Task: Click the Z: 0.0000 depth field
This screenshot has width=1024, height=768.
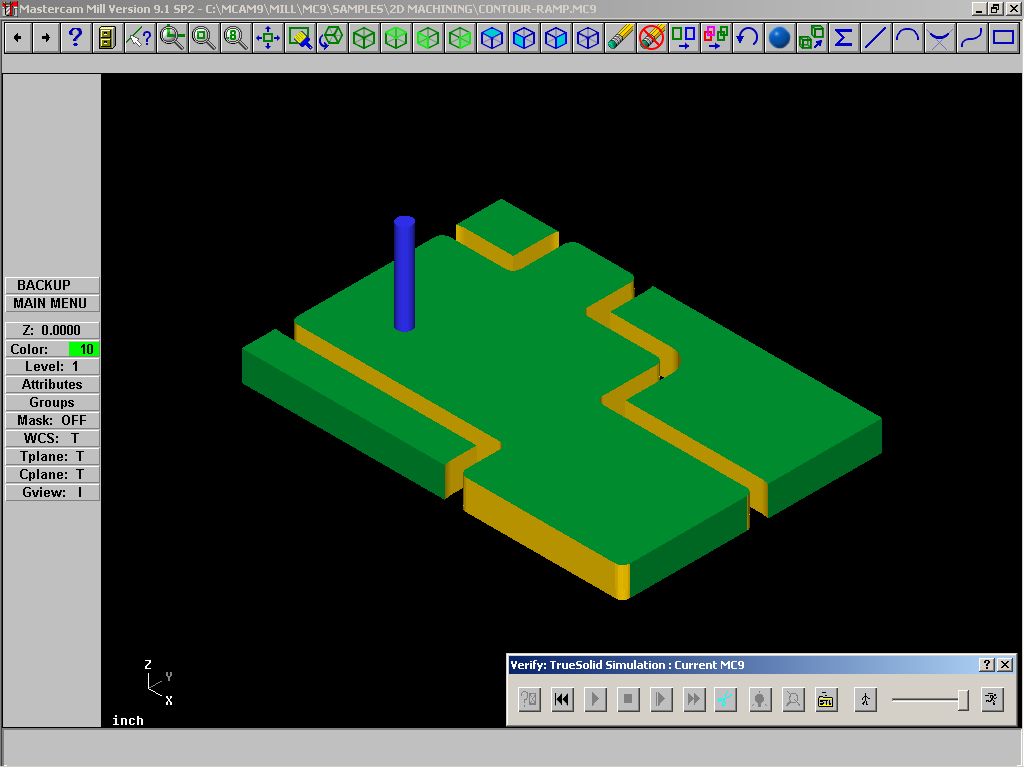Action: [52, 330]
